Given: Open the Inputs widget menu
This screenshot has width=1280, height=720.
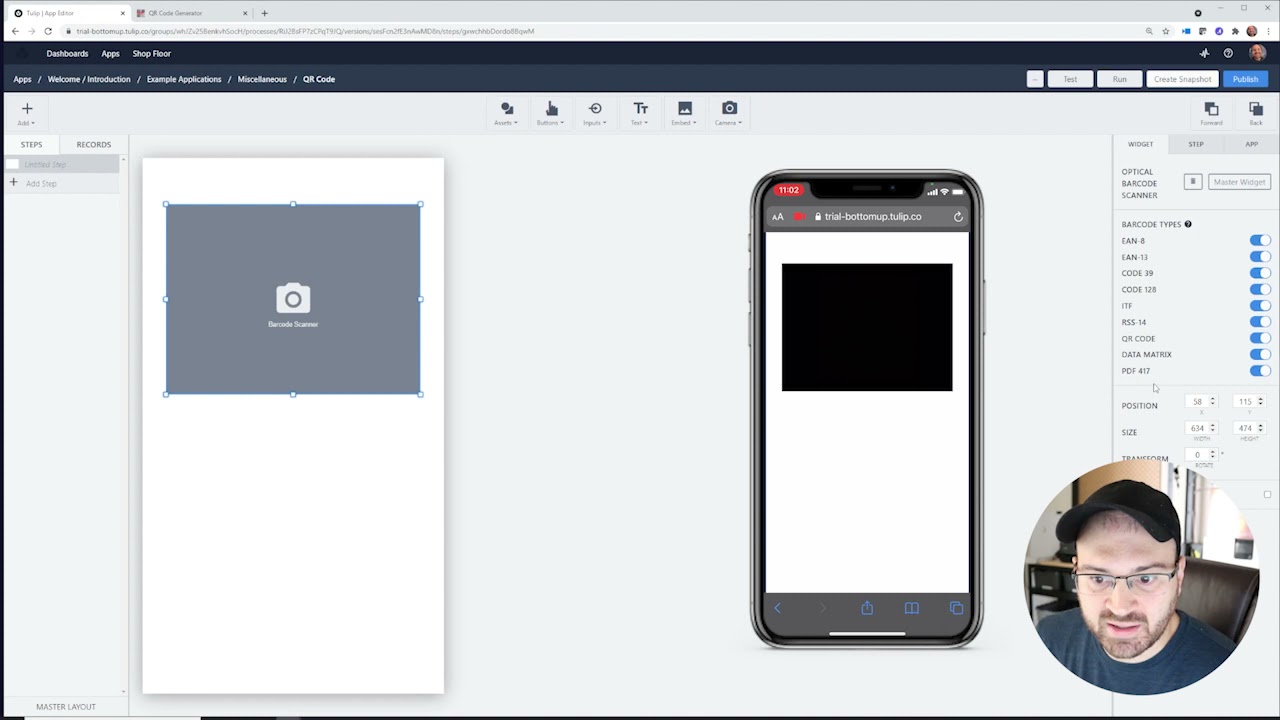Looking at the screenshot, I should (x=595, y=113).
